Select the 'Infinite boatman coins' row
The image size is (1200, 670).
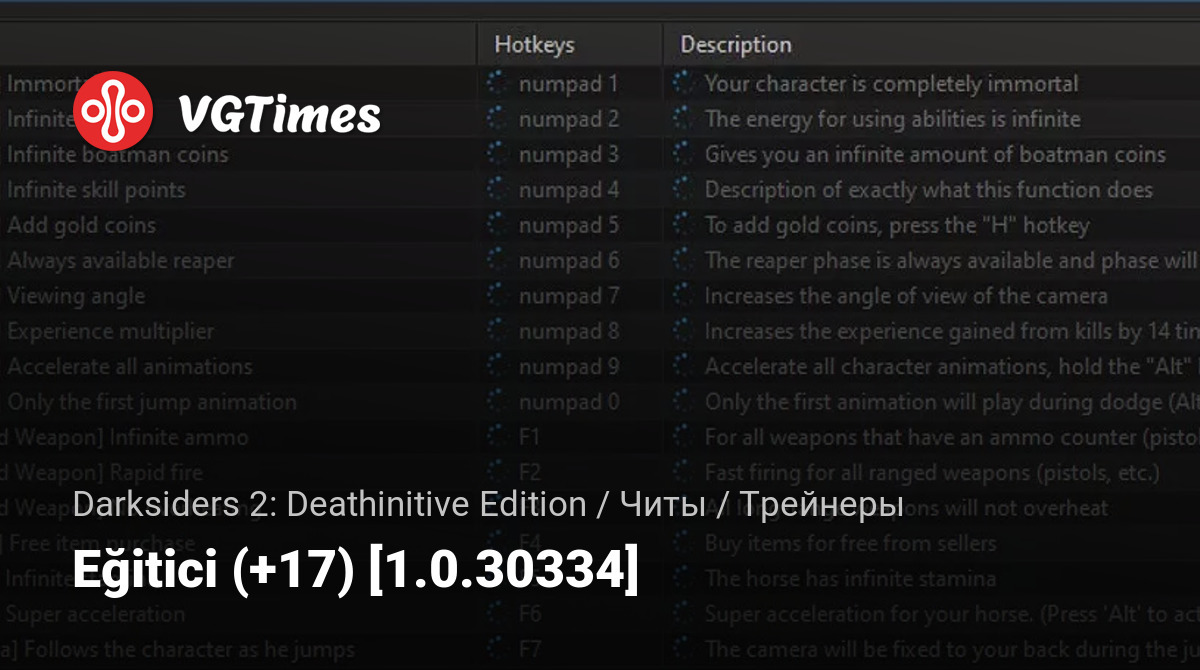[118, 155]
